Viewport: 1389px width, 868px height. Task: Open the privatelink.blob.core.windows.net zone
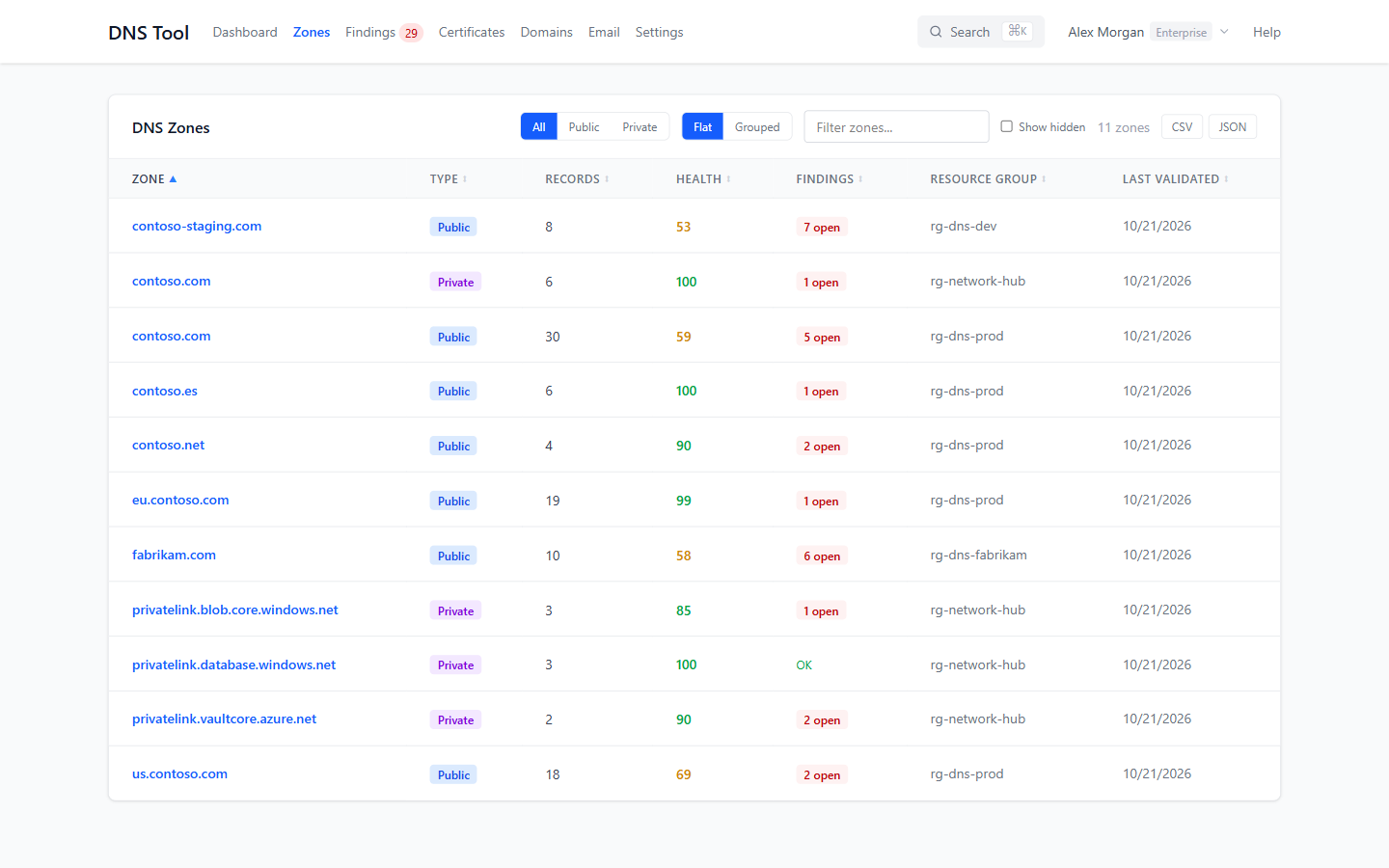(x=235, y=610)
